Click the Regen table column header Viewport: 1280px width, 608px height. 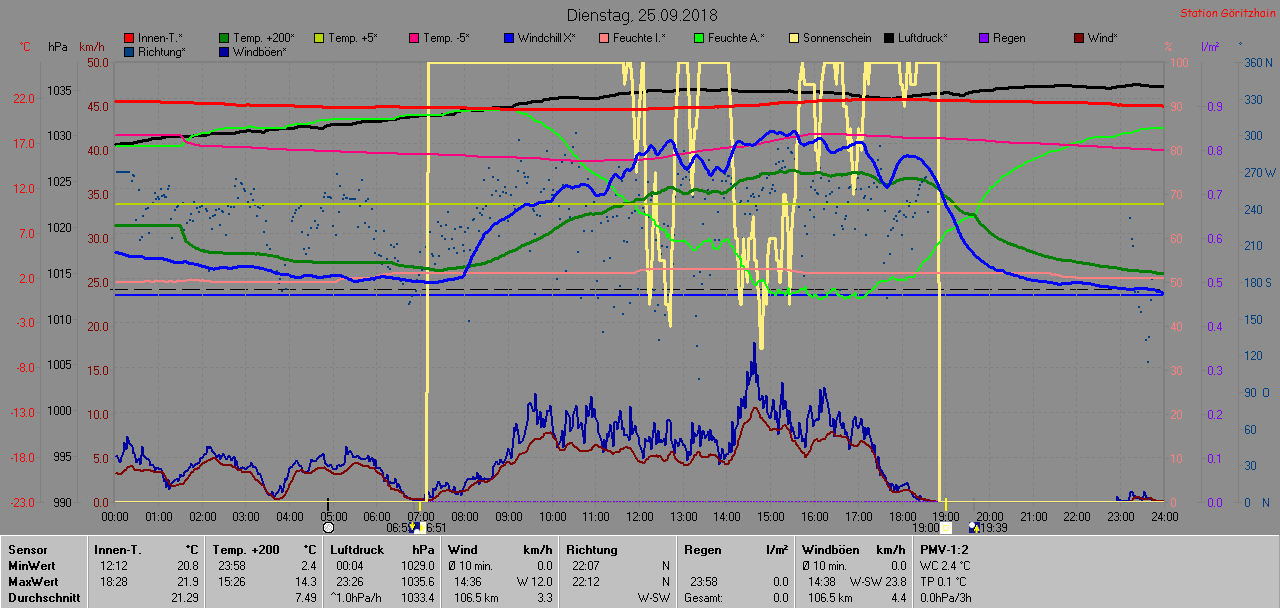(704, 549)
